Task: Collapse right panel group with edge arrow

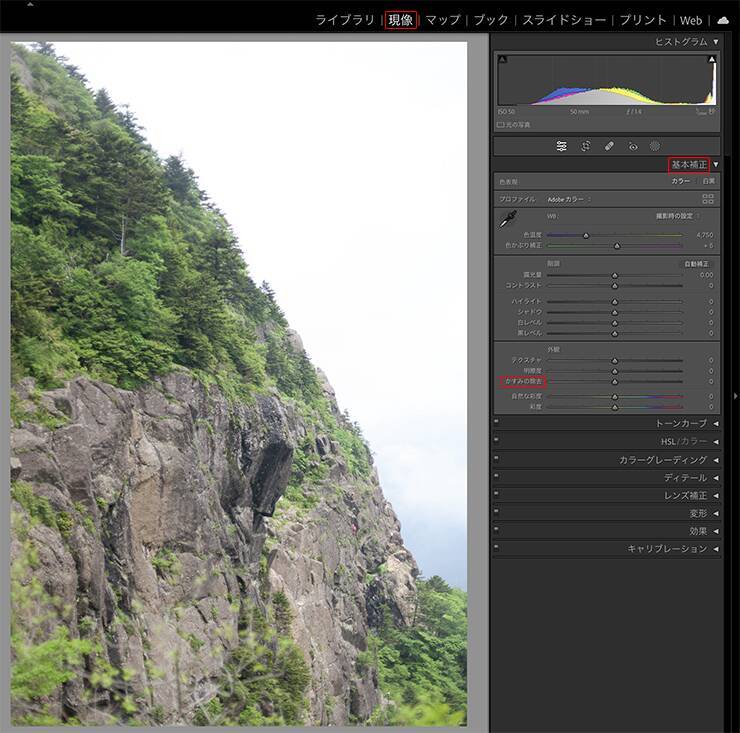Action: click(x=735, y=396)
